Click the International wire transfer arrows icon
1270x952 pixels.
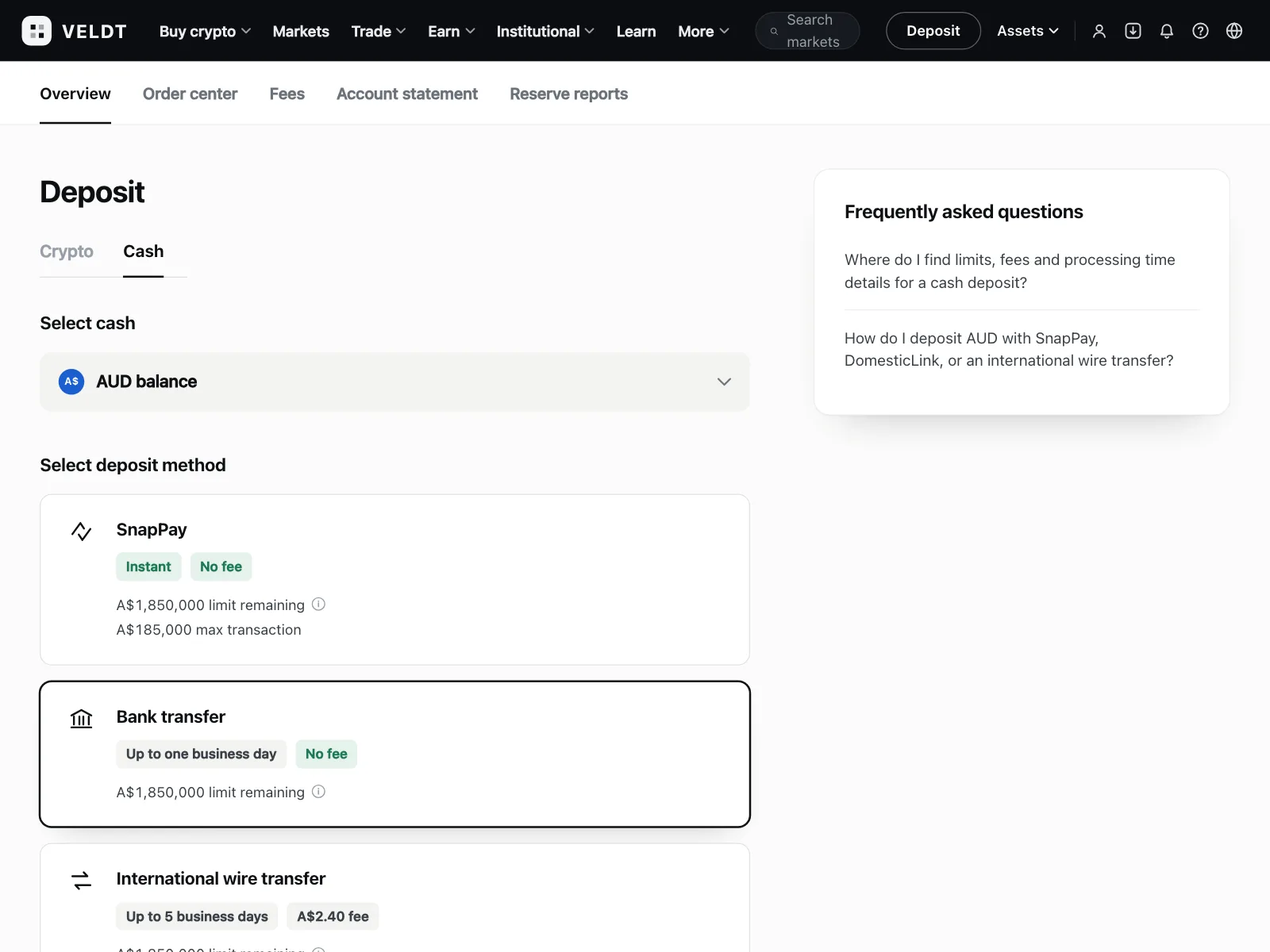pyautogui.click(x=81, y=880)
